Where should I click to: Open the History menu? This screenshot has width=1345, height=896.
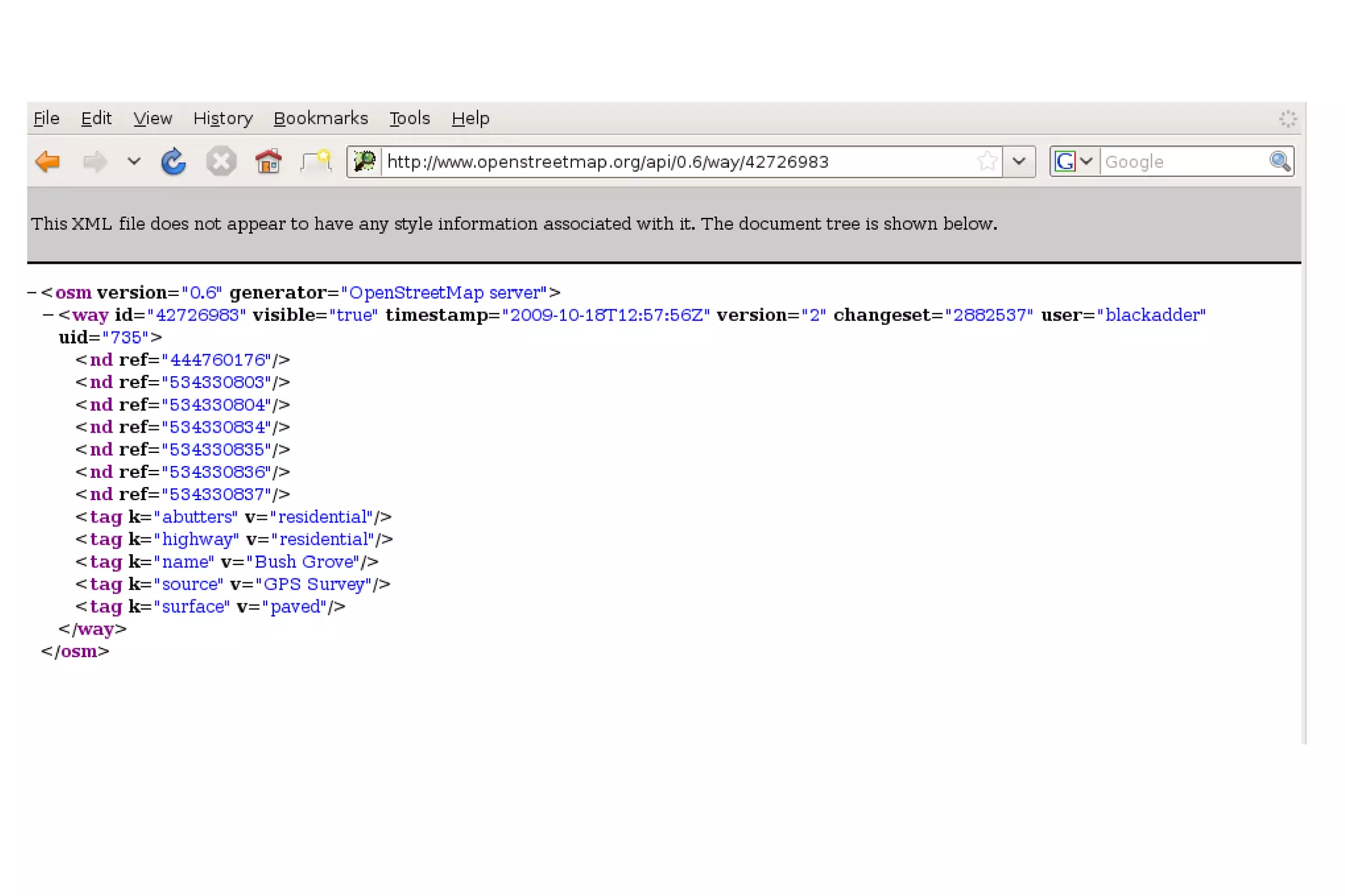223,119
